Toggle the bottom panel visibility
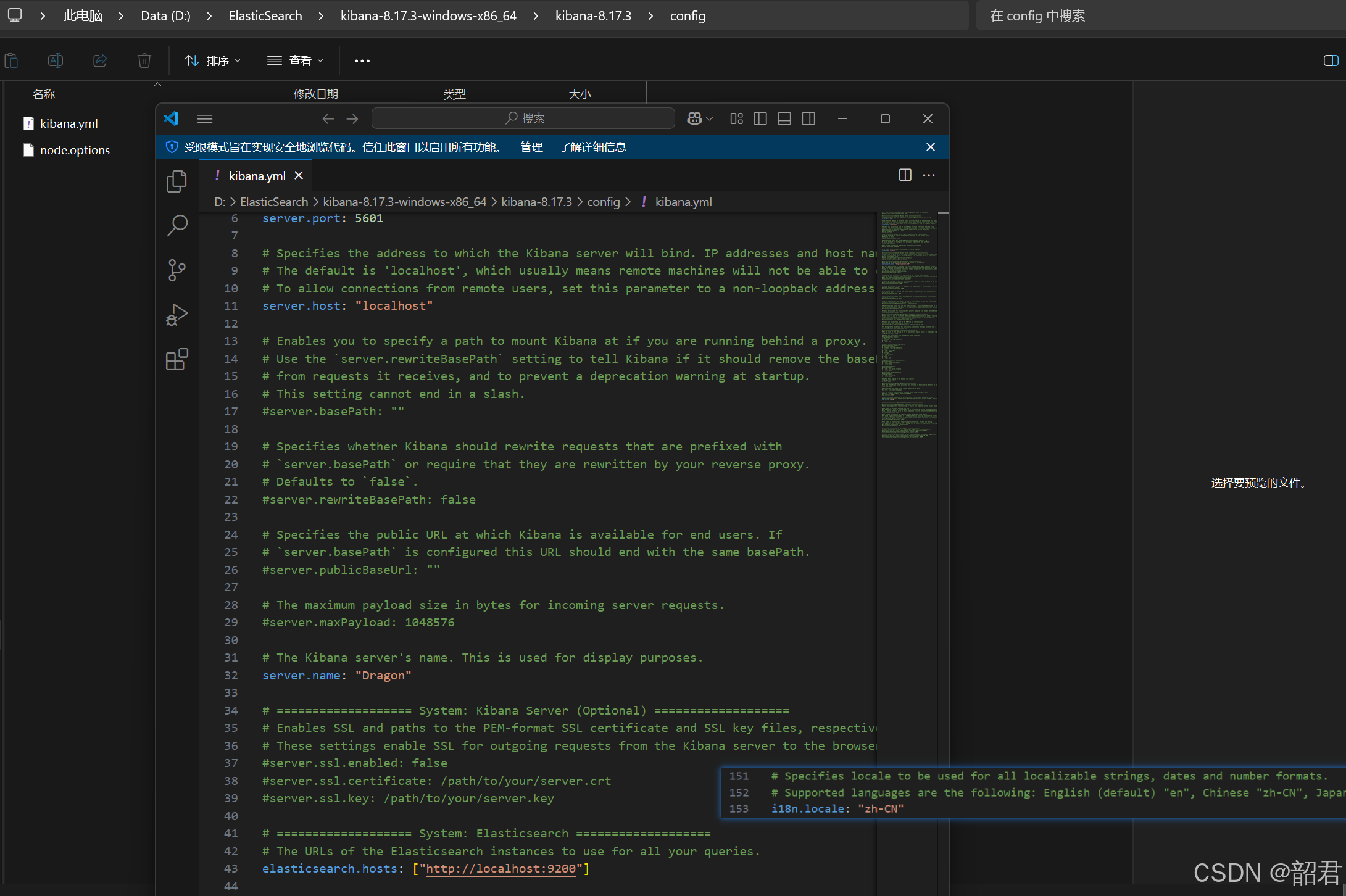This screenshot has height=896, width=1346. pos(784,118)
